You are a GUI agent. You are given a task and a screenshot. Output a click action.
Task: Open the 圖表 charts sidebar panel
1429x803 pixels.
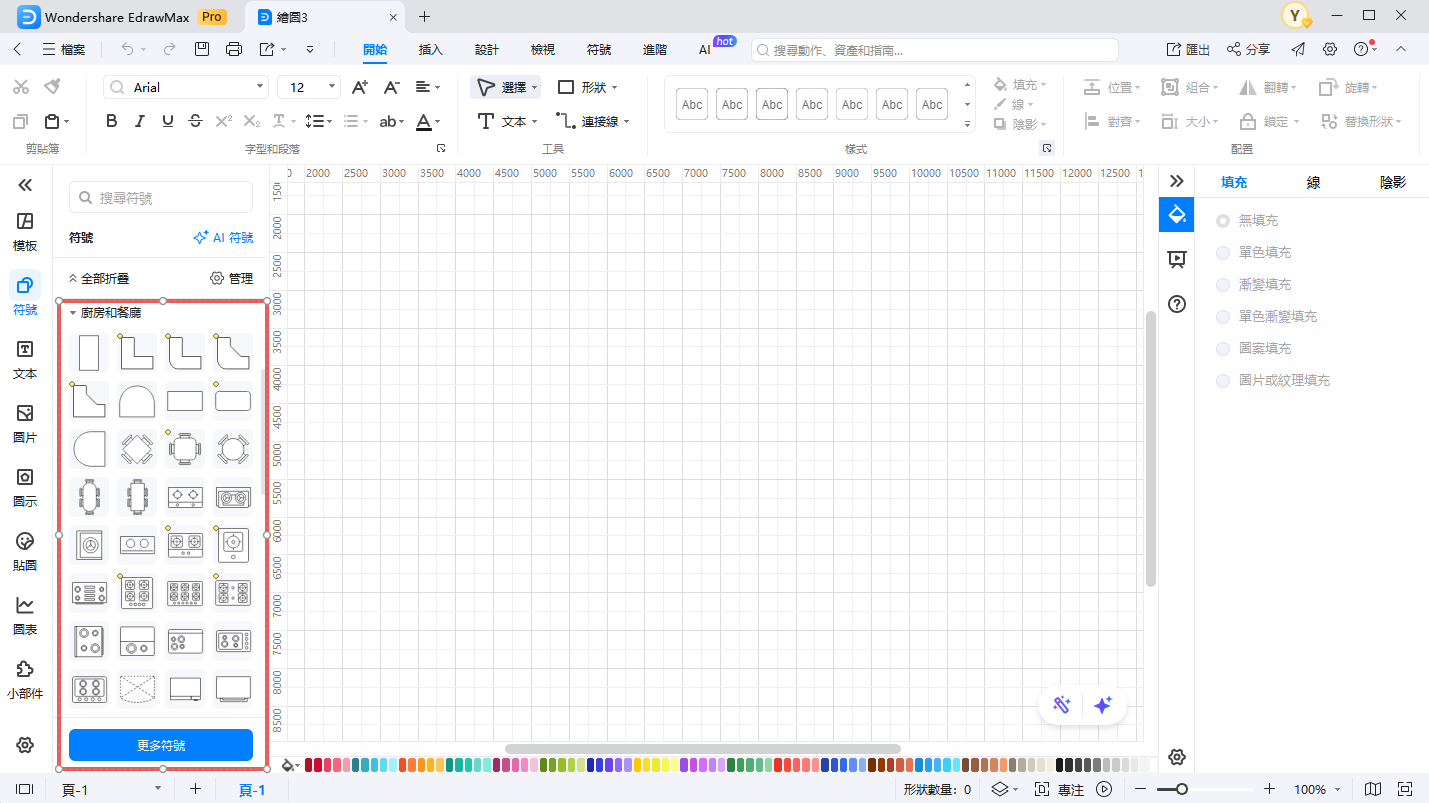click(25, 615)
